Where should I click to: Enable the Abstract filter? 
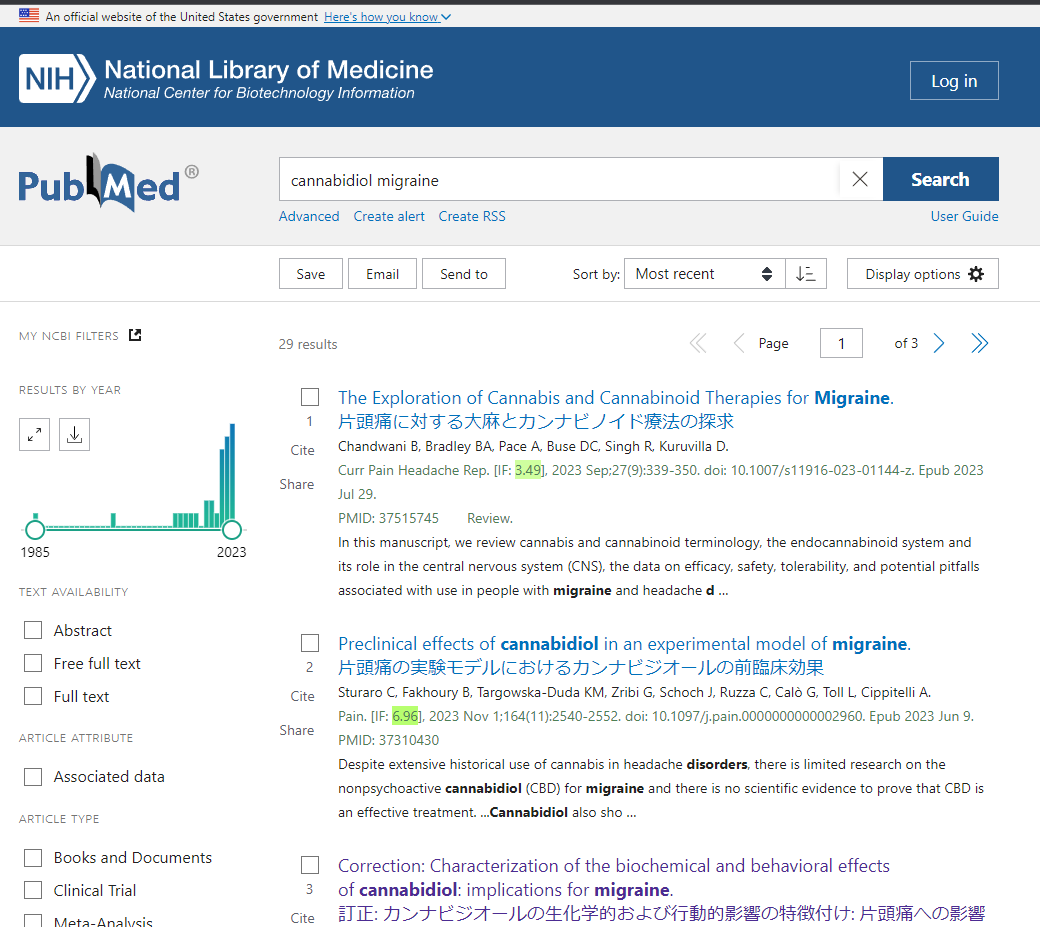point(32,630)
